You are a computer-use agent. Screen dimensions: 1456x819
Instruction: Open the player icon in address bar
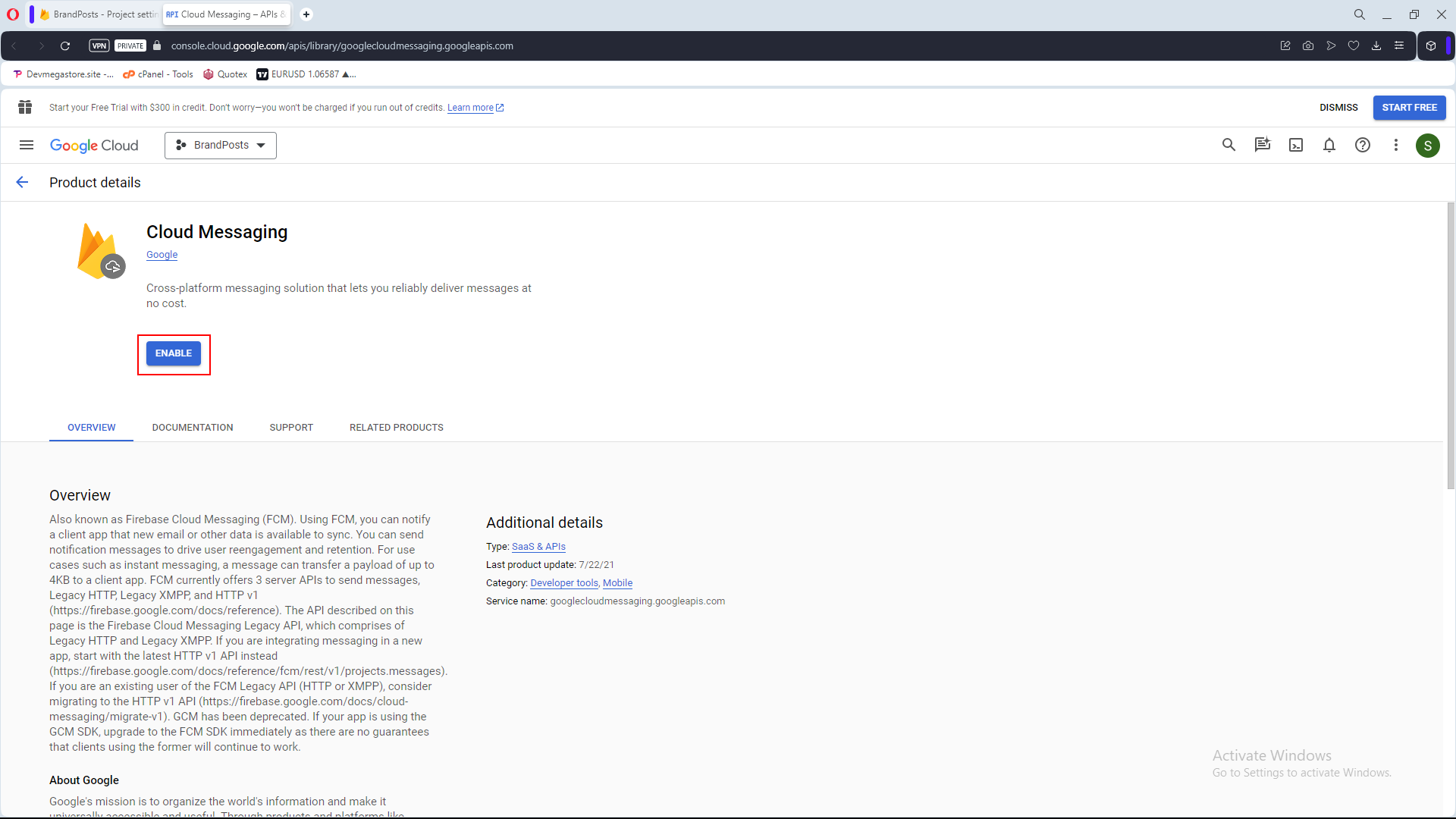tap(1331, 46)
